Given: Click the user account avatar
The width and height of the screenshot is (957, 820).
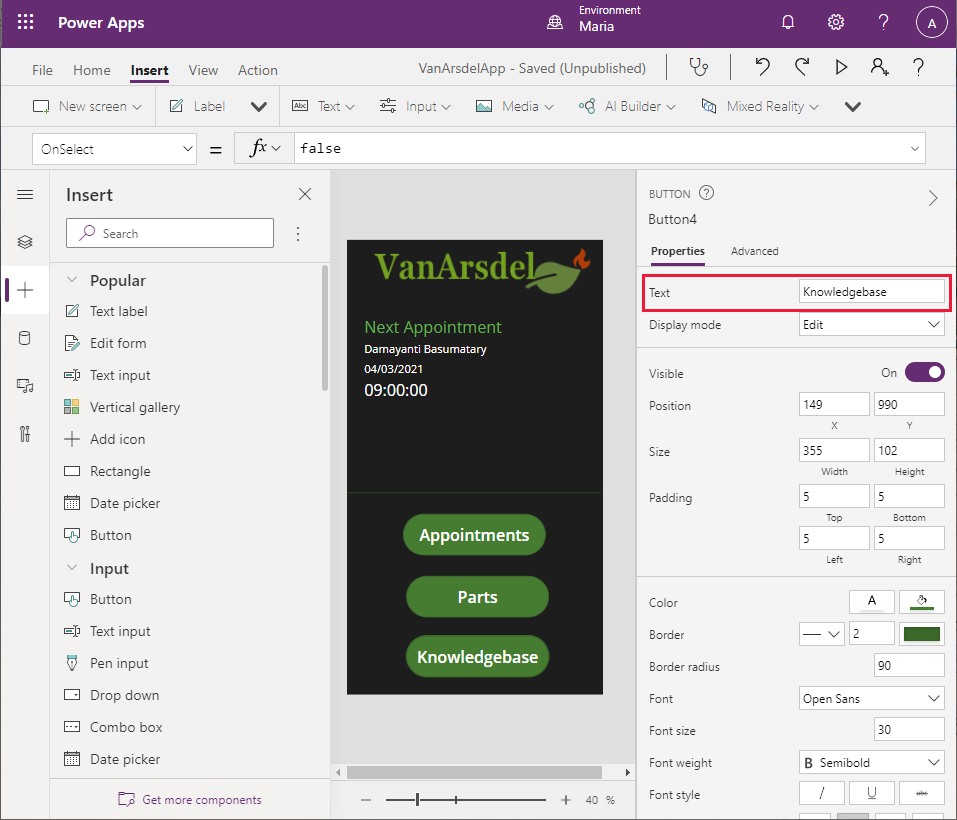Looking at the screenshot, I should pos(931,23).
